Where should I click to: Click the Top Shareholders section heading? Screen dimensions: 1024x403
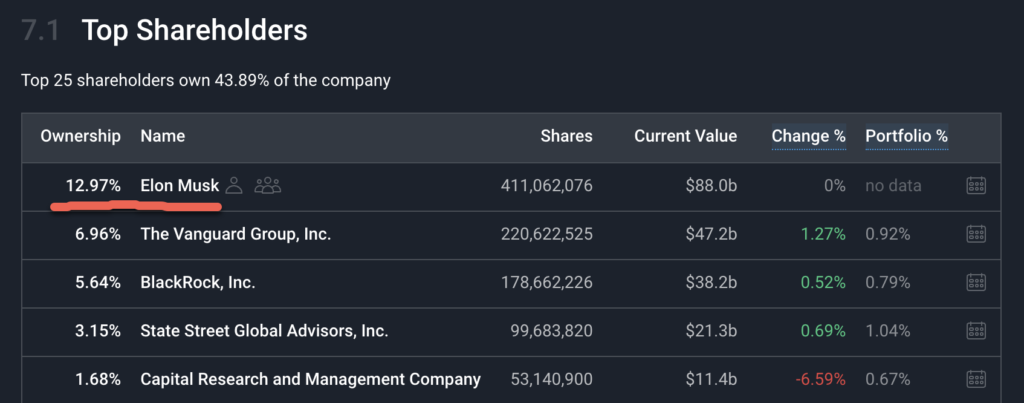tap(194, 31)
